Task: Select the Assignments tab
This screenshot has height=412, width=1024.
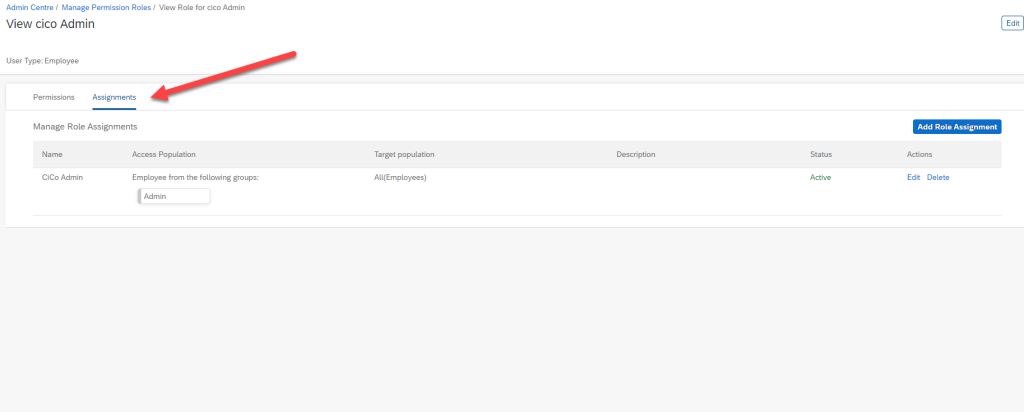Action: pyautogui.click(x=114, y=97)
